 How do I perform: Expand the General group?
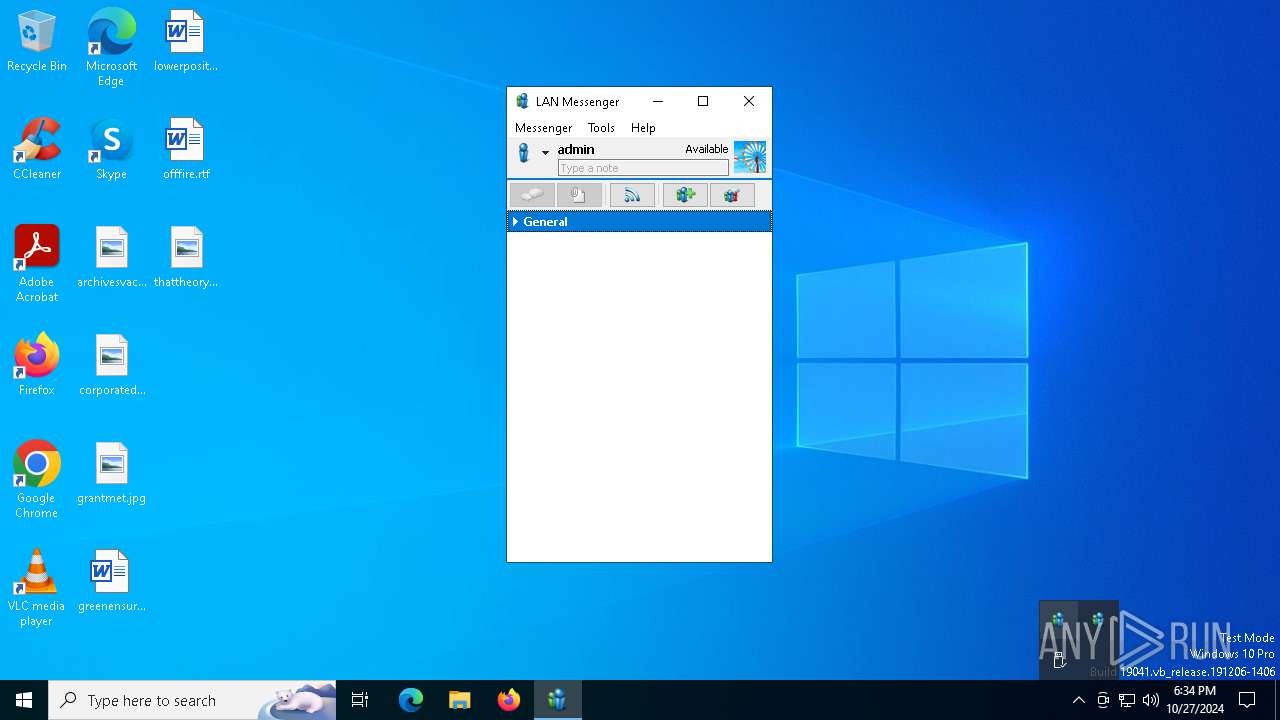[x=515, y=222]
